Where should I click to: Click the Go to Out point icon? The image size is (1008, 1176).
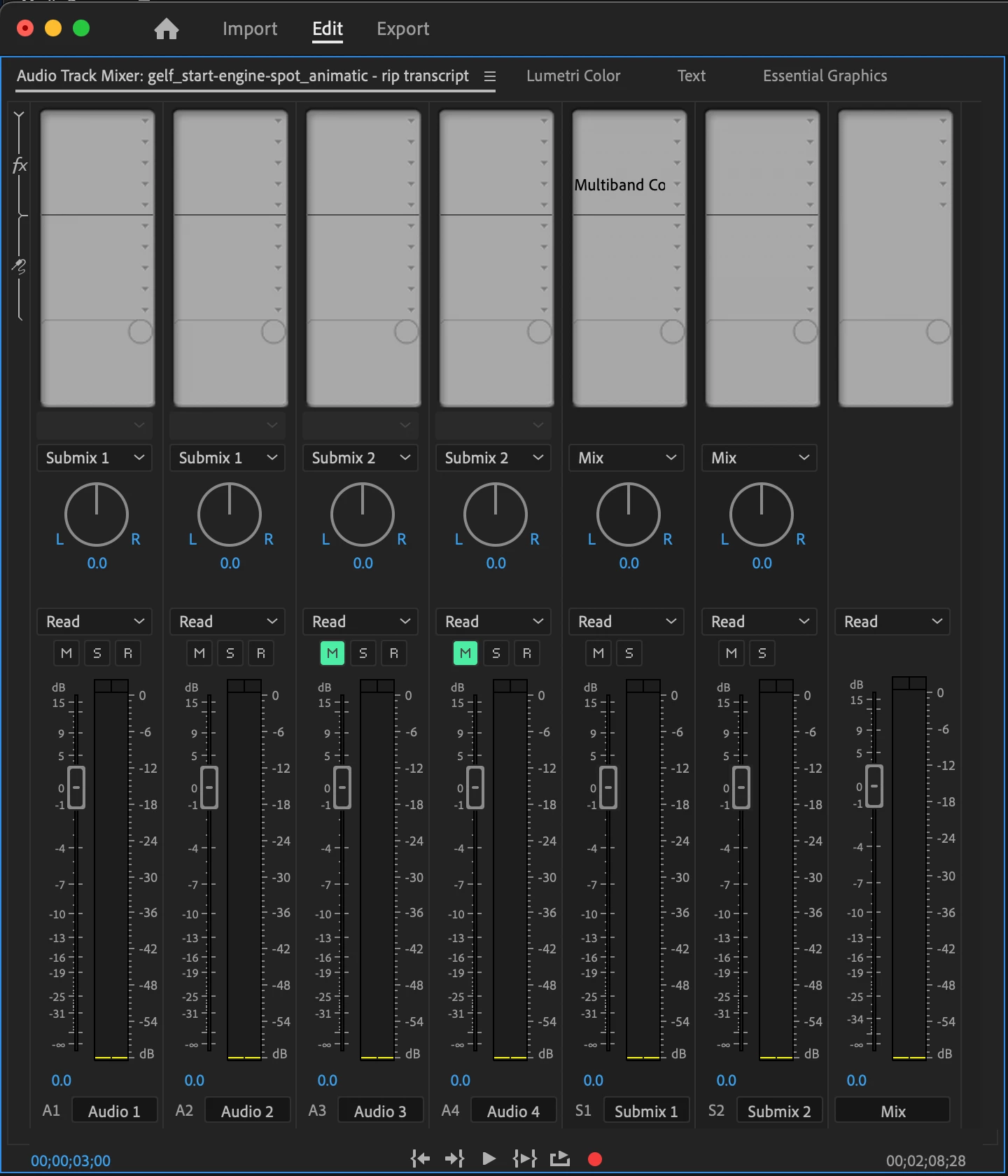(455, 1159)
